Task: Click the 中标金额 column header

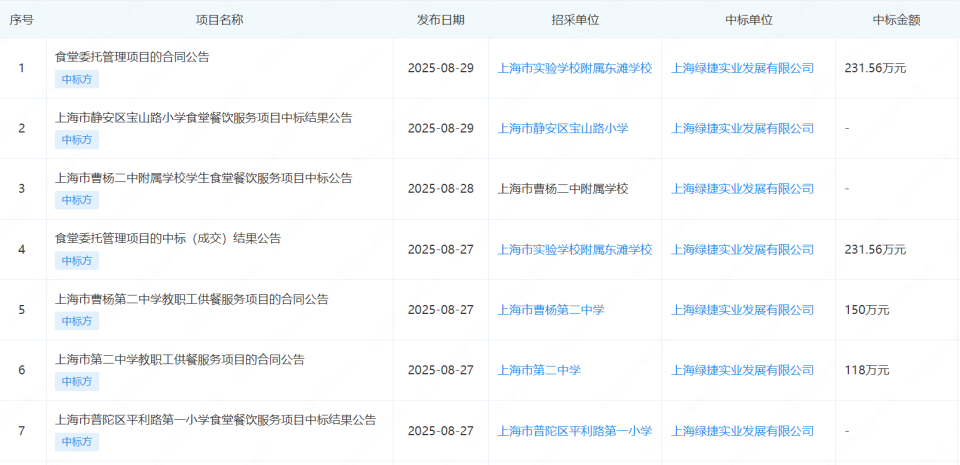Action: click(896, 20)
